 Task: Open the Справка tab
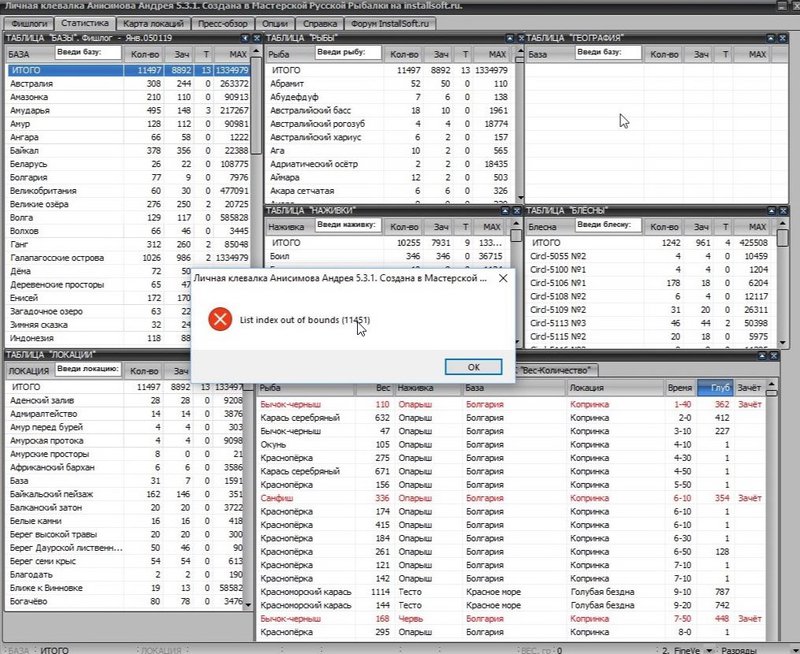[346, 22]
